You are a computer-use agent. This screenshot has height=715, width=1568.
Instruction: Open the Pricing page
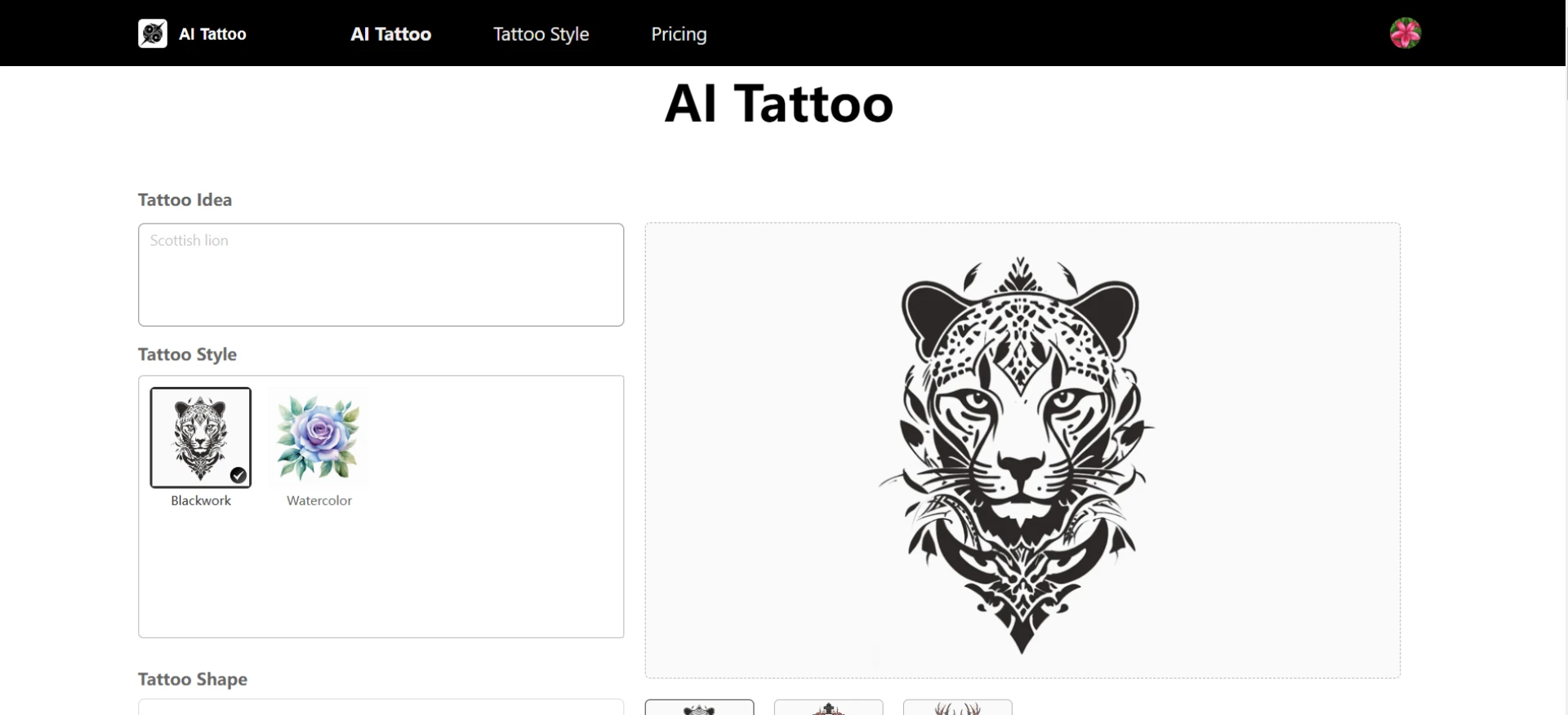coord(678,34)
